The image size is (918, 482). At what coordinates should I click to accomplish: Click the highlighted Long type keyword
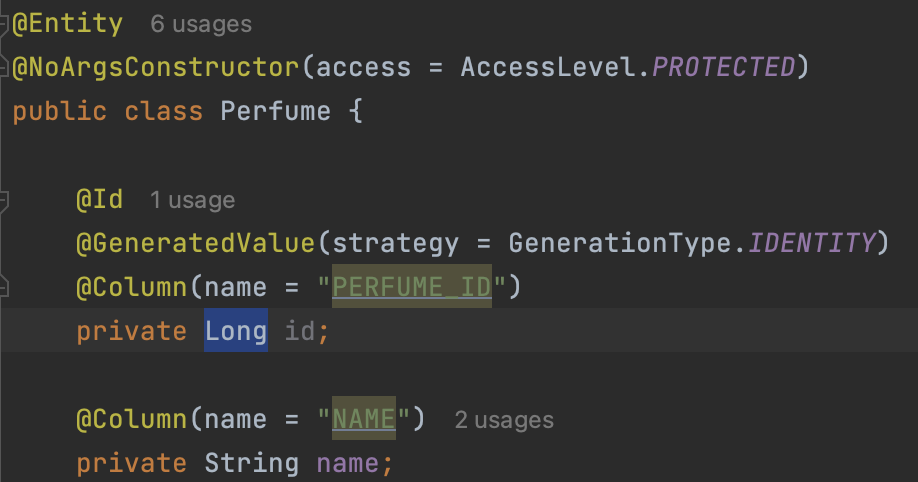pos(236,330)
